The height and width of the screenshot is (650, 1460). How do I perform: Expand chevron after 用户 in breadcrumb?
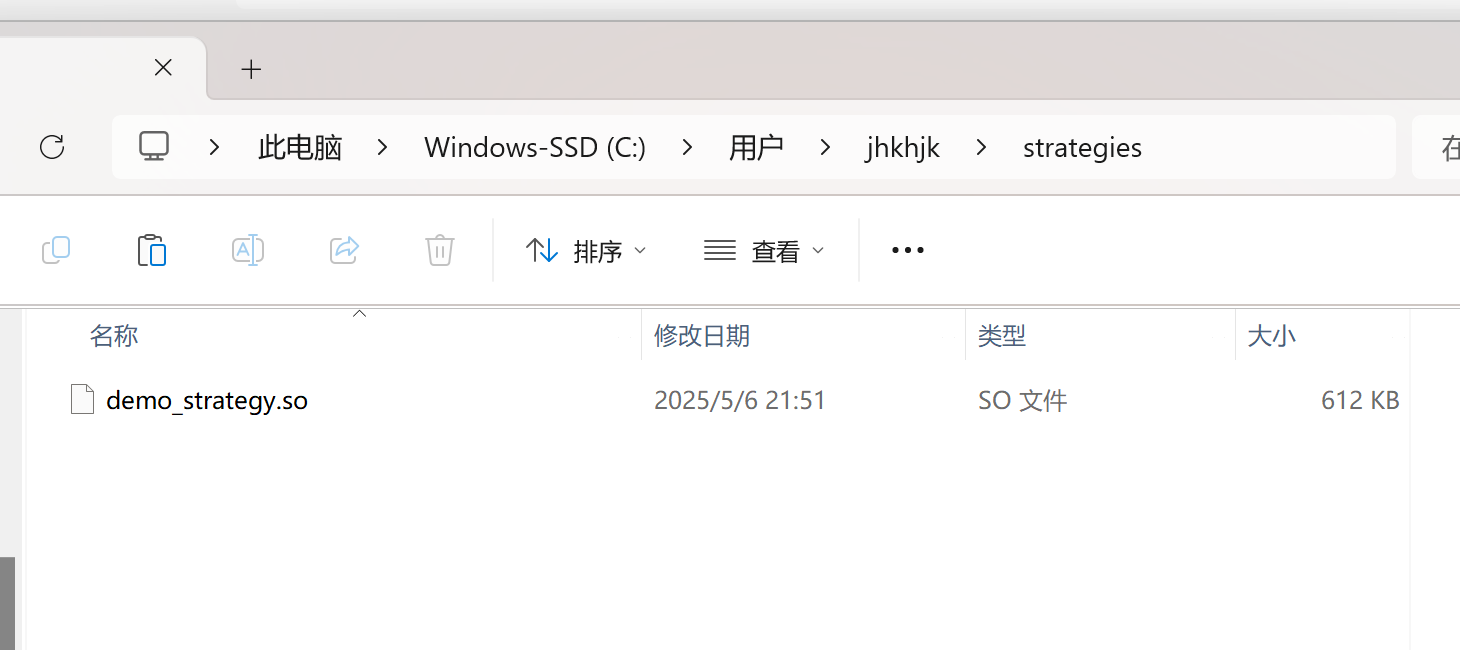coord(825,147)
